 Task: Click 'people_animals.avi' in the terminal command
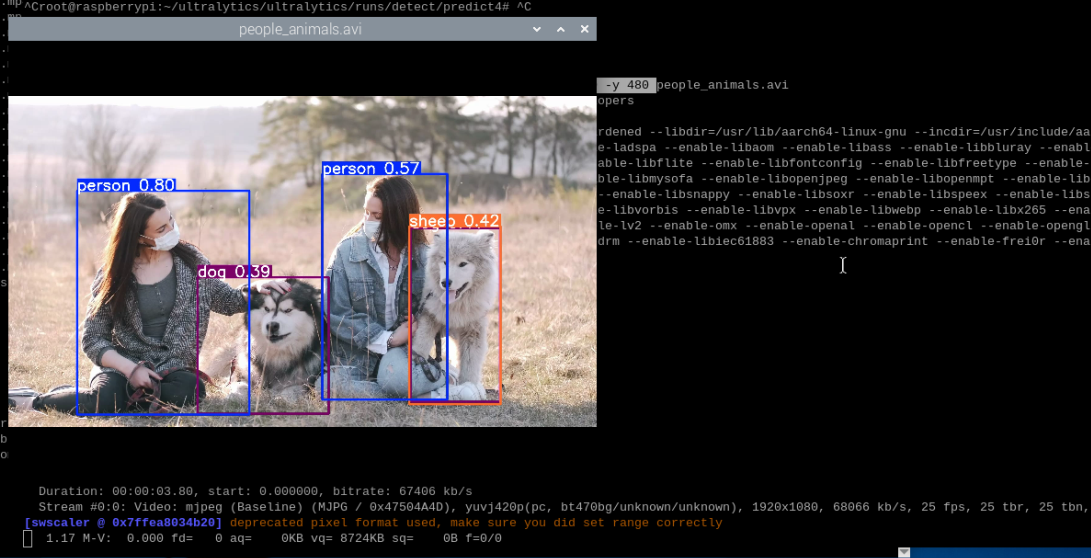(722, 85)
